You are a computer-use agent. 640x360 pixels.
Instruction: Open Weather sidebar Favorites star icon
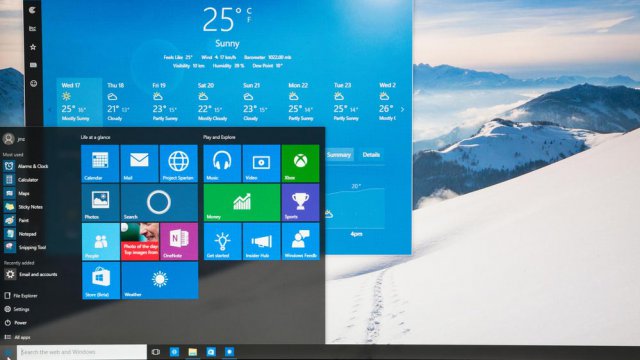(x=33, y=47)
